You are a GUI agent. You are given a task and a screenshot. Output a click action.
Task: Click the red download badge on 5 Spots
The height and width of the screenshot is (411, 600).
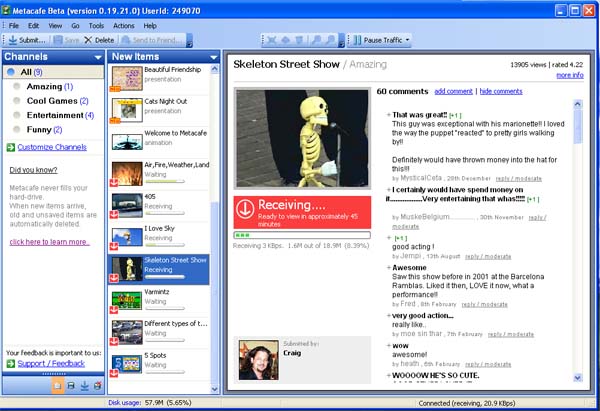tap(114, 373)
